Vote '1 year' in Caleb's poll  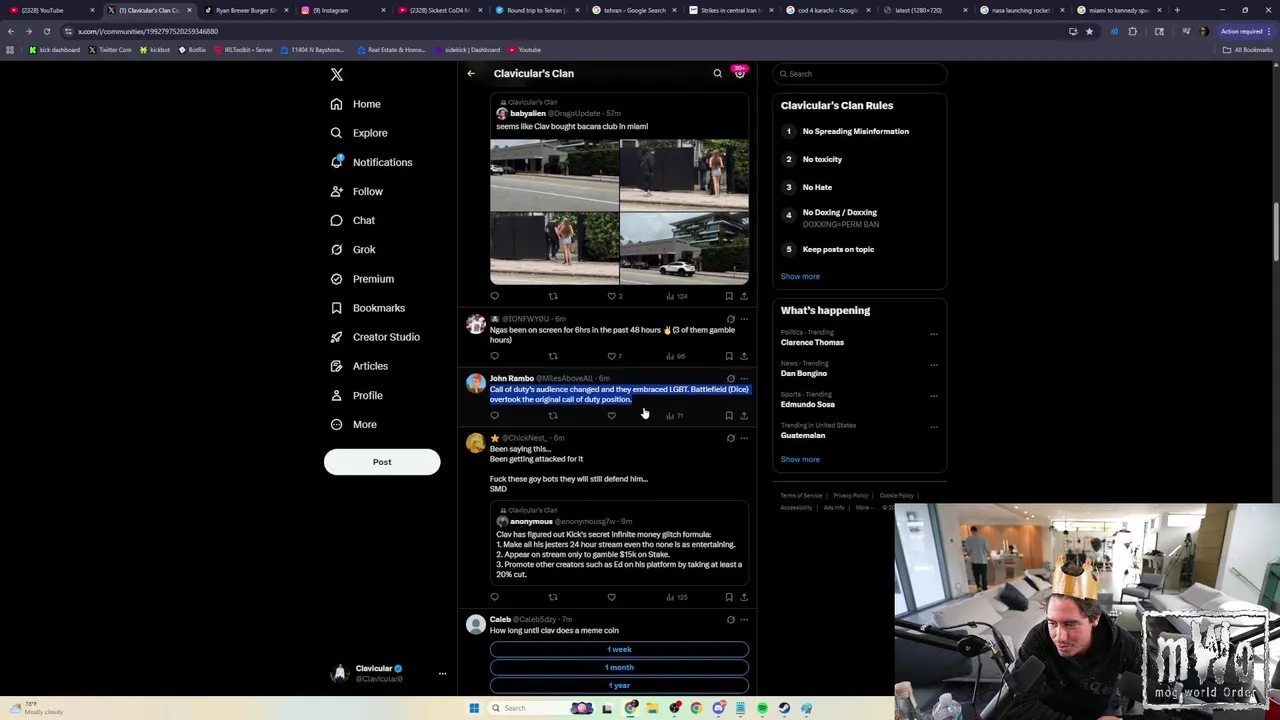[x=619, y=685]
